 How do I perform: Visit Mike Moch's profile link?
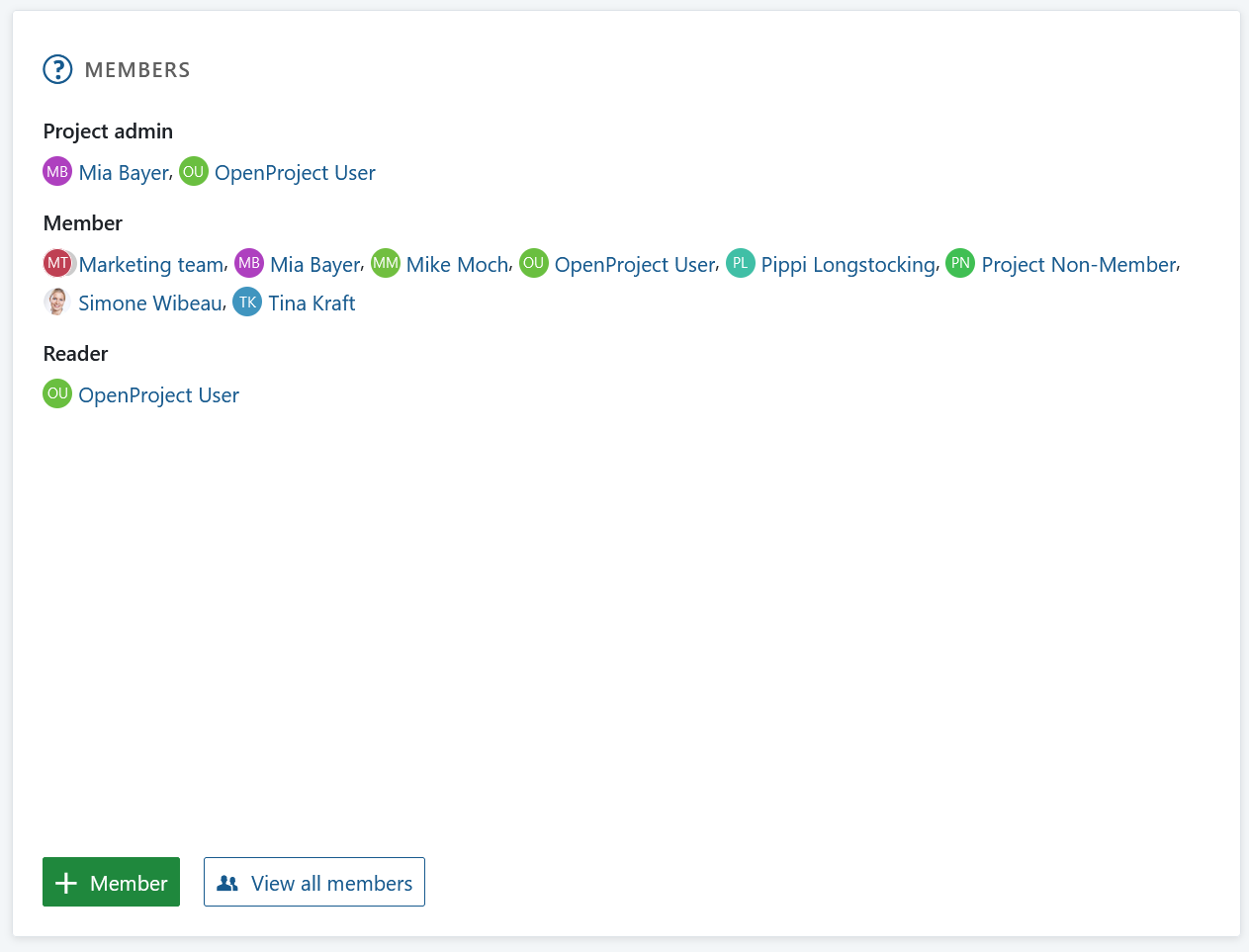coord(457,265)
